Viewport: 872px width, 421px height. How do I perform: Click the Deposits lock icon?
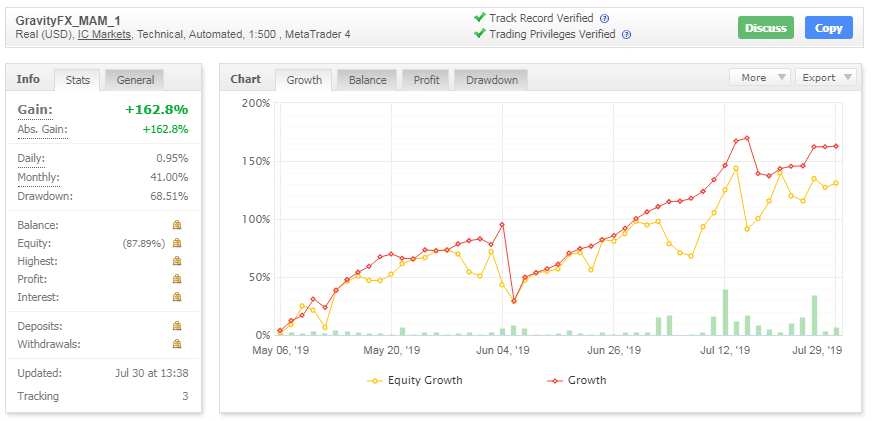pos(176,326)
